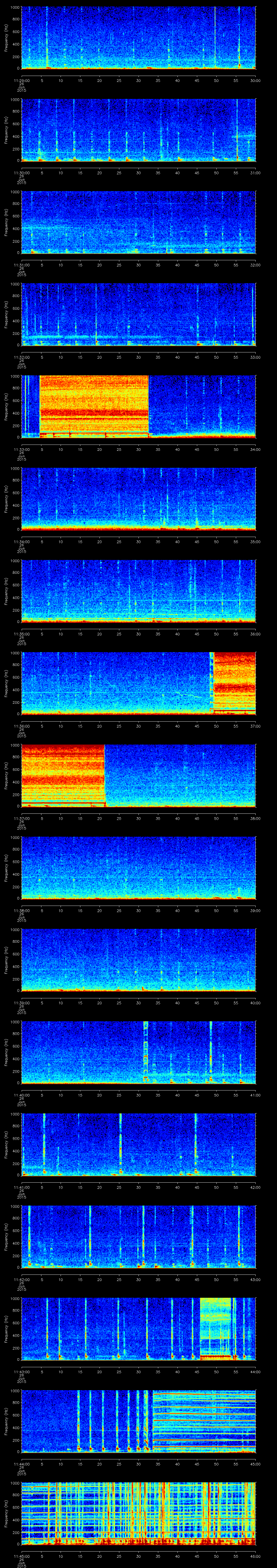Click the 35:00 end time label
The width and height of the screenshot is (277, 1568).
coord(255,542)
